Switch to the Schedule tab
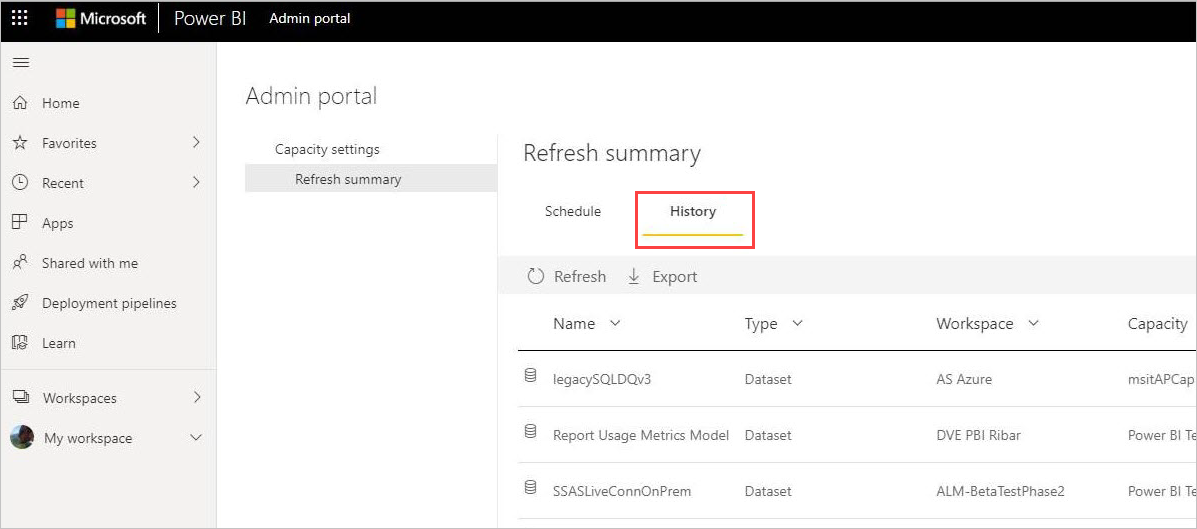The height and width of the screenshot is (529, 1197). click(x=573, y=211)
